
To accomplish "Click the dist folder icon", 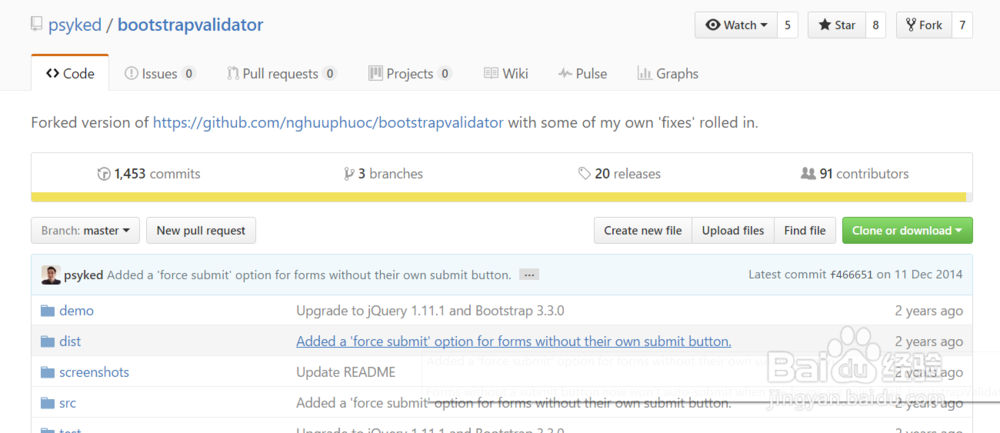I will click(x=48, y=341).
